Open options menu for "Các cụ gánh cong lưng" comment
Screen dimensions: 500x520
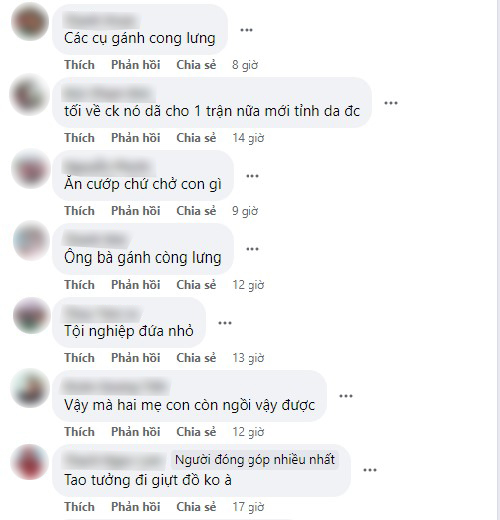click(246, 30)
